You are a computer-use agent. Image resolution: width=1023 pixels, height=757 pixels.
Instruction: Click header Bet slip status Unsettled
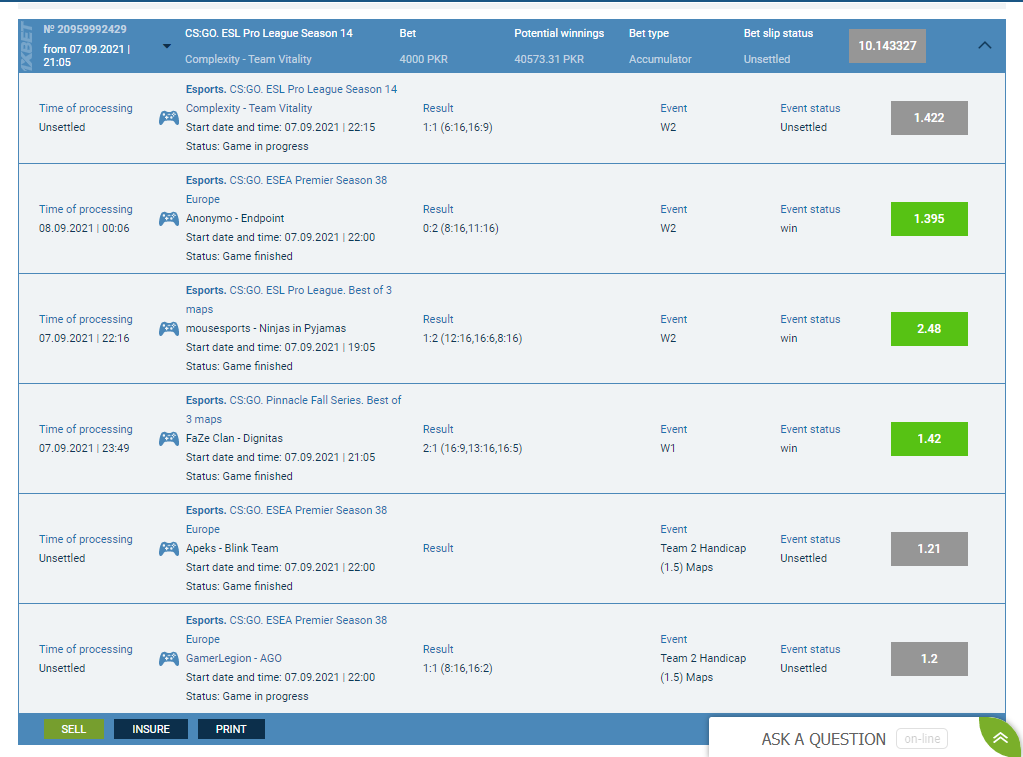click(767, 59)
